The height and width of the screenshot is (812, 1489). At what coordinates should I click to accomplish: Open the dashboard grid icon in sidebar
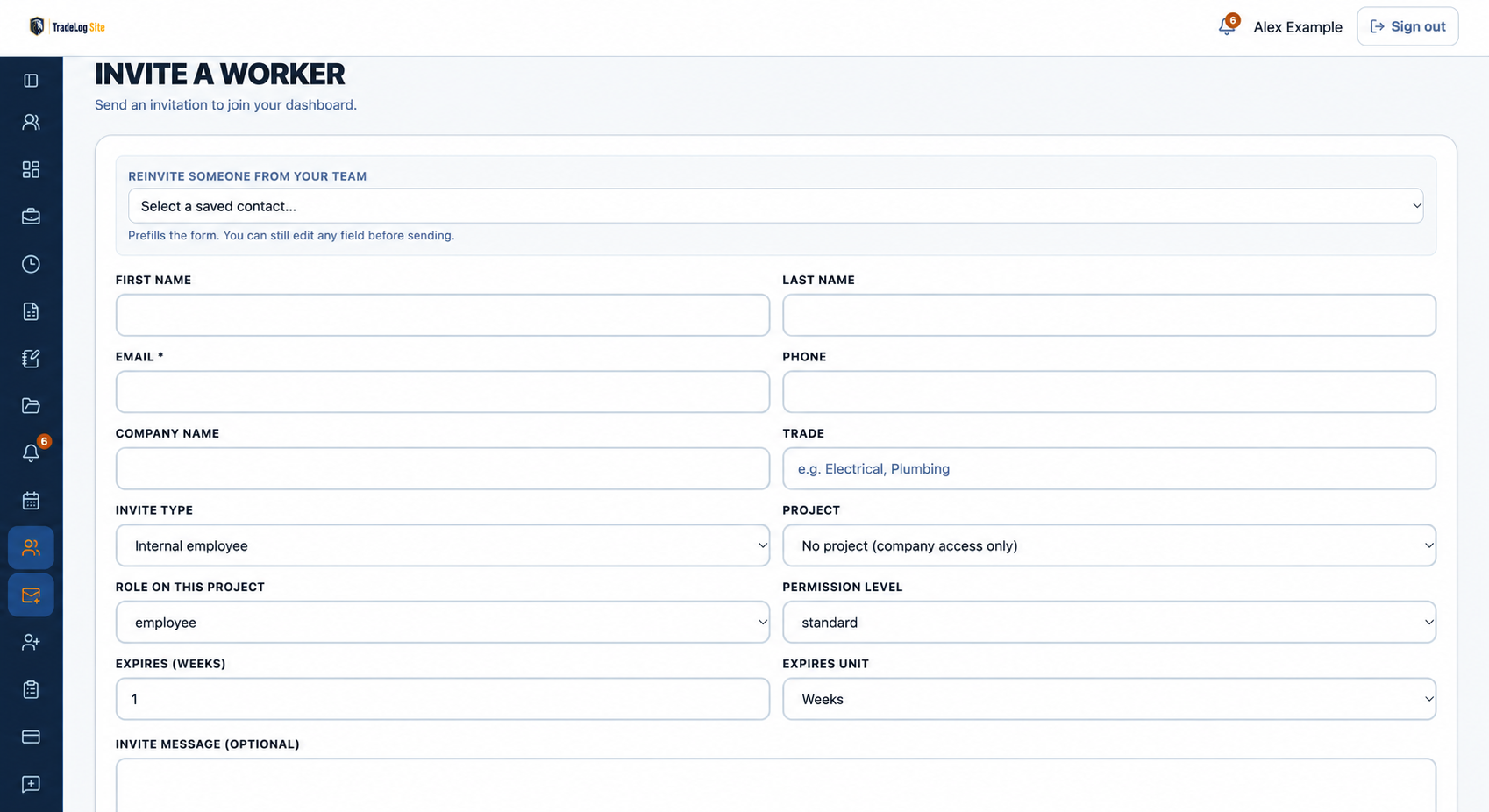tap(31, 169)
